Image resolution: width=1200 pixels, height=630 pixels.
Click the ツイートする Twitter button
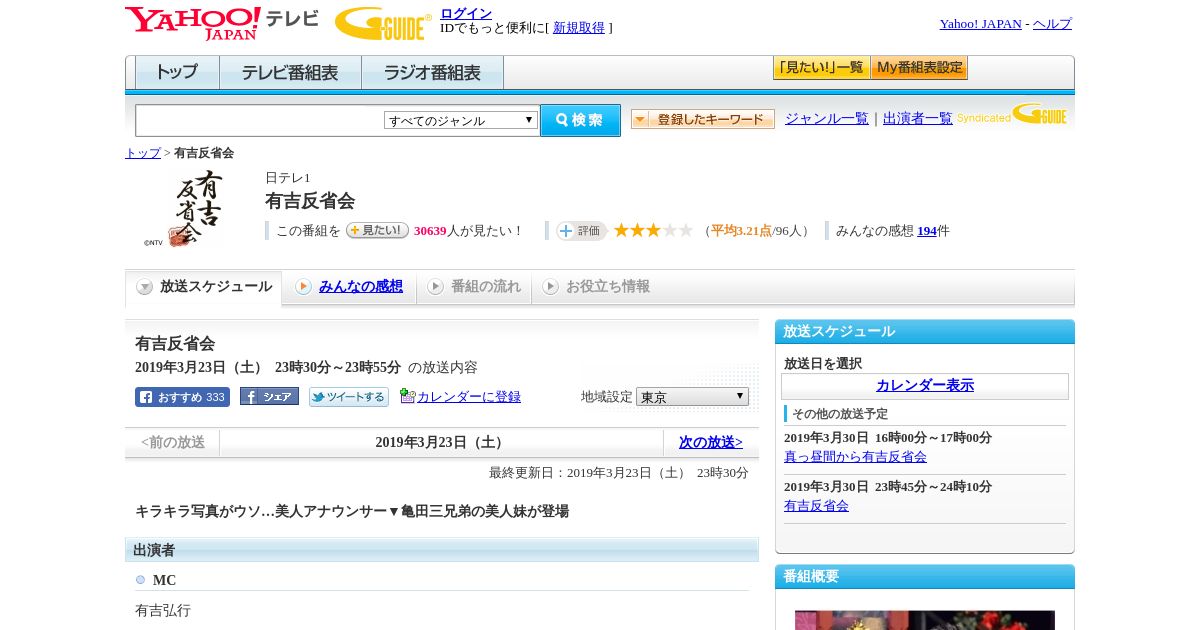pos(348,397)
